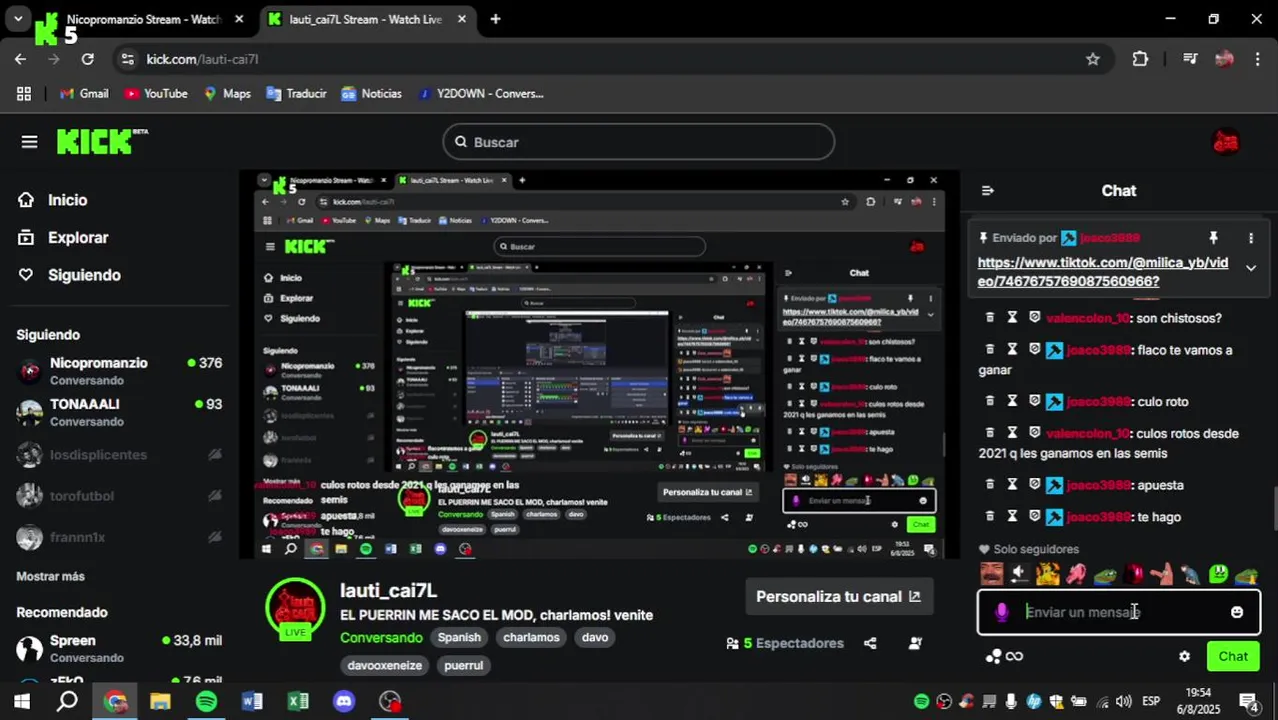
Task: Open the Chrome three-dot main menu
Action: coord(1258,59)
